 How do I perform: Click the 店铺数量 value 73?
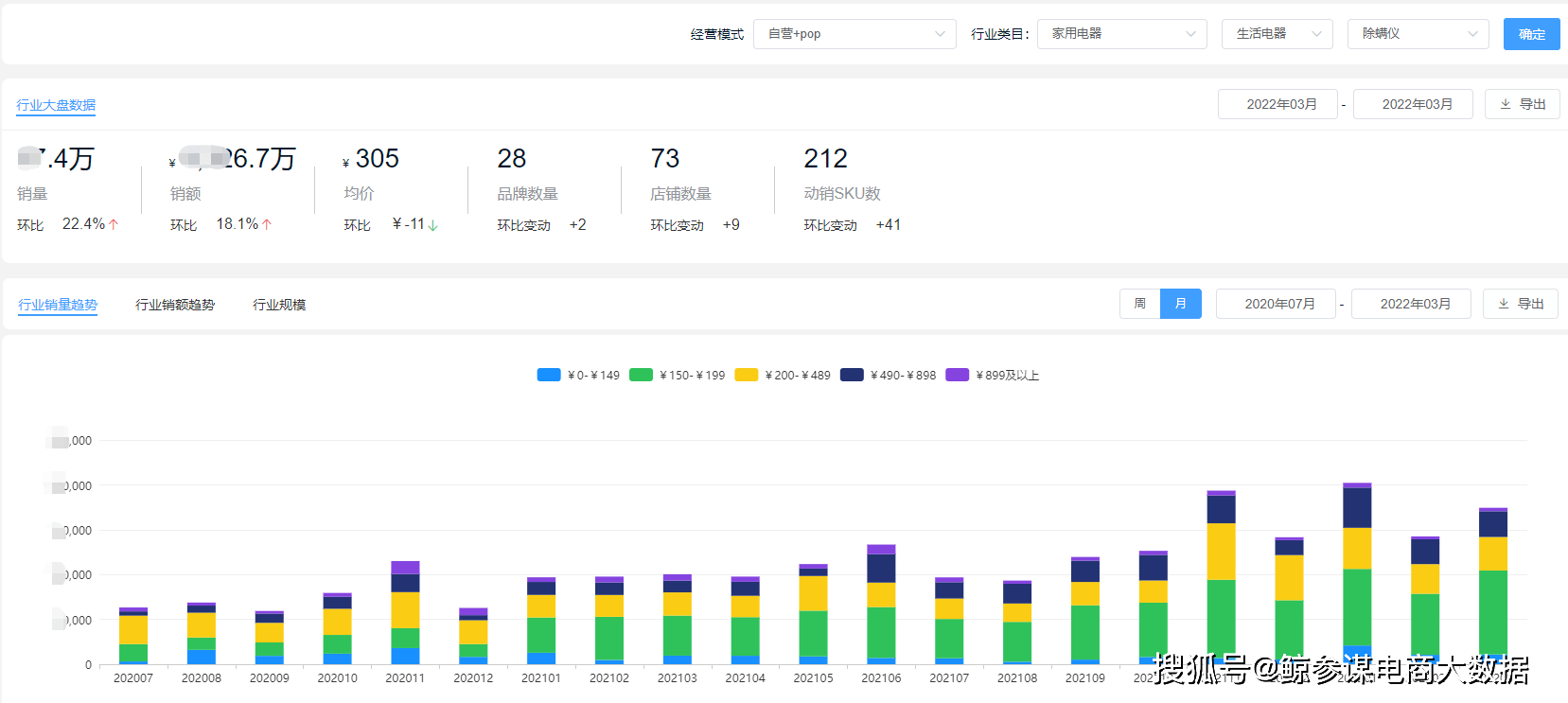(665, 159)
